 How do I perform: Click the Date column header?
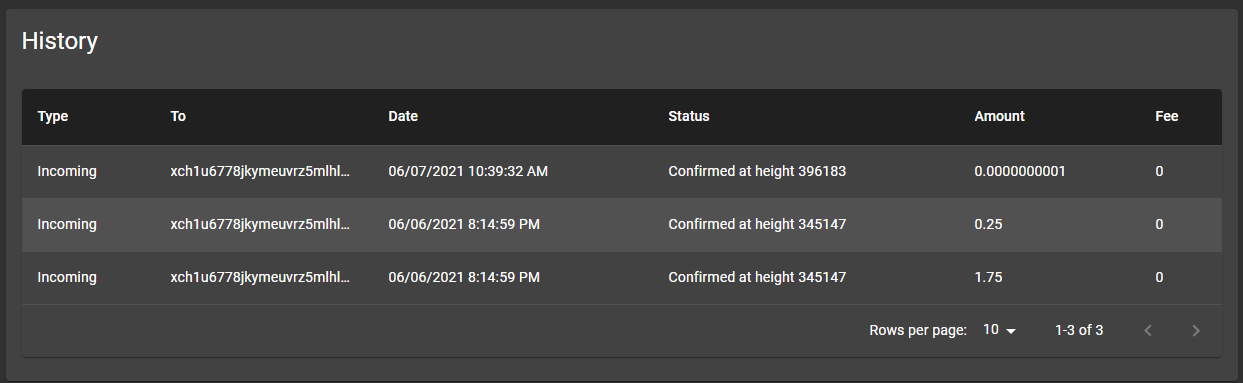click(403, 116)
